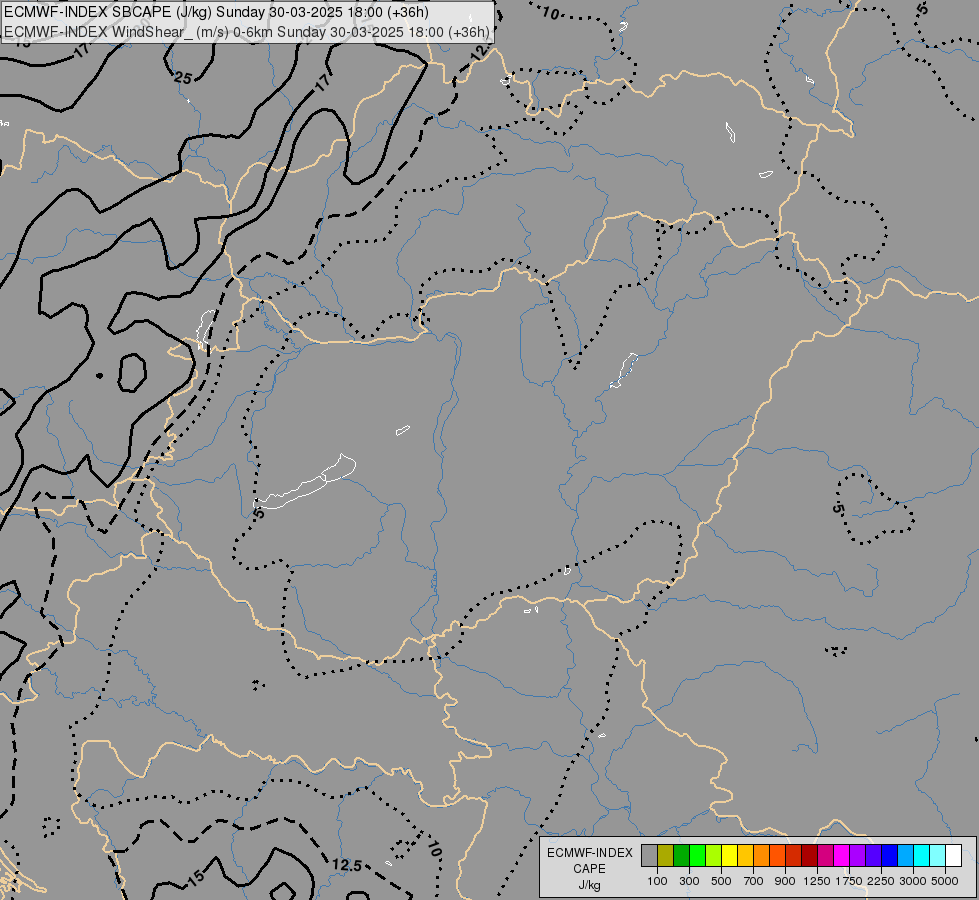
Task: Click the pure dark blue legend swatch
Action: point(890,856)
